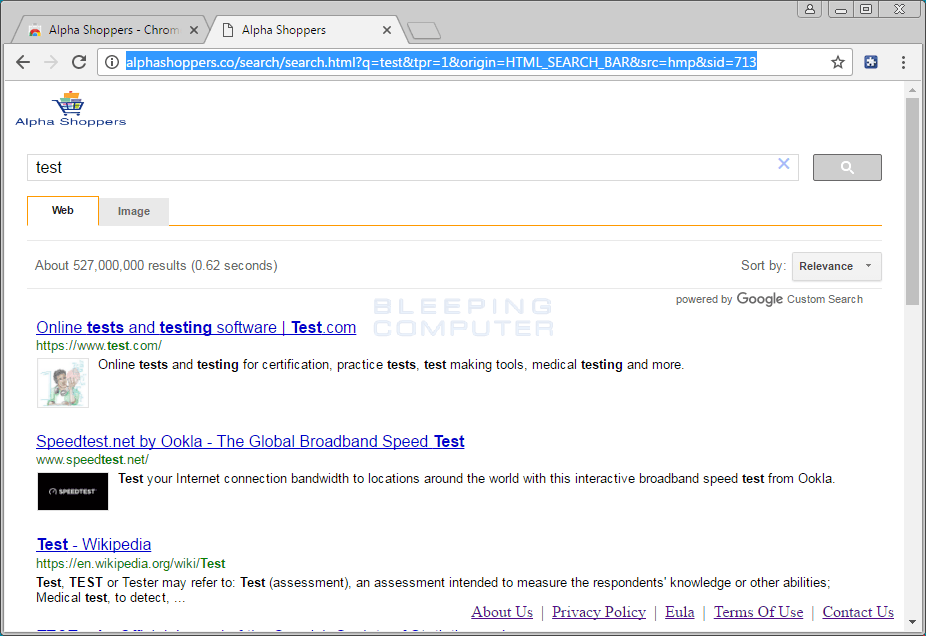Click the alphashoppers.co address bar URL
This screenshot has height=636, width=926.
click(x=441, y=62)
